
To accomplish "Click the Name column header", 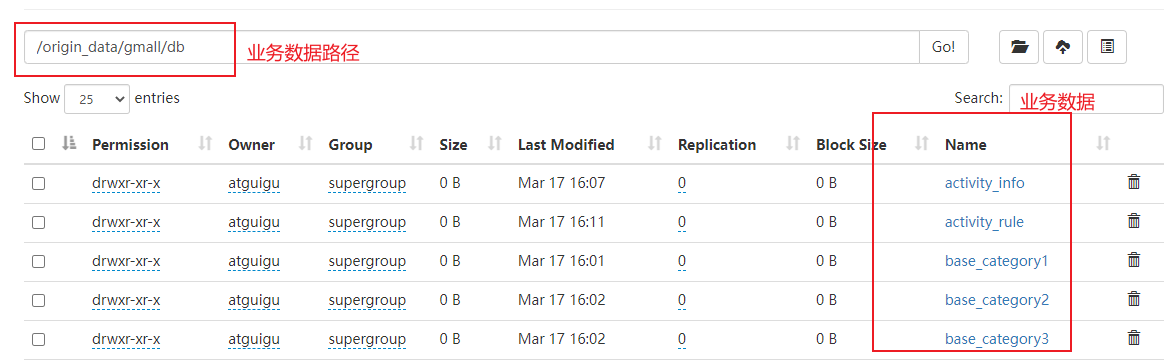I will [965, 144].
